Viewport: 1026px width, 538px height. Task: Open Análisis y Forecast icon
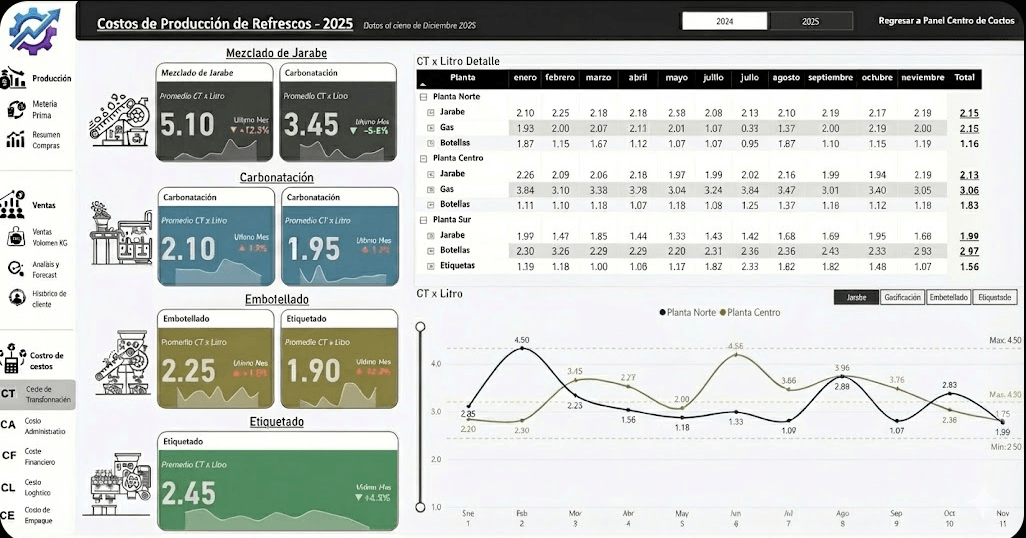(16, 269)
